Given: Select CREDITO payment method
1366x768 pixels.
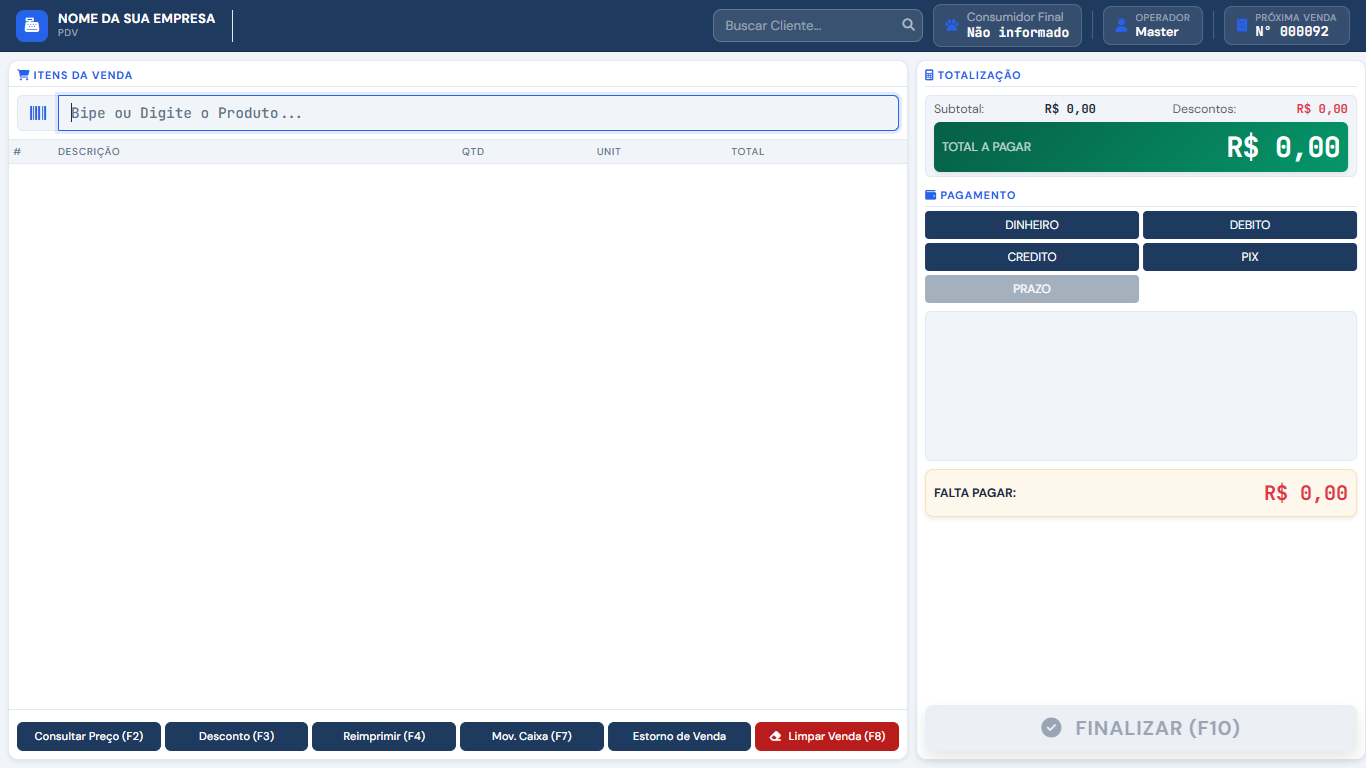Looking at the screenshot, I should point(1032,257).
